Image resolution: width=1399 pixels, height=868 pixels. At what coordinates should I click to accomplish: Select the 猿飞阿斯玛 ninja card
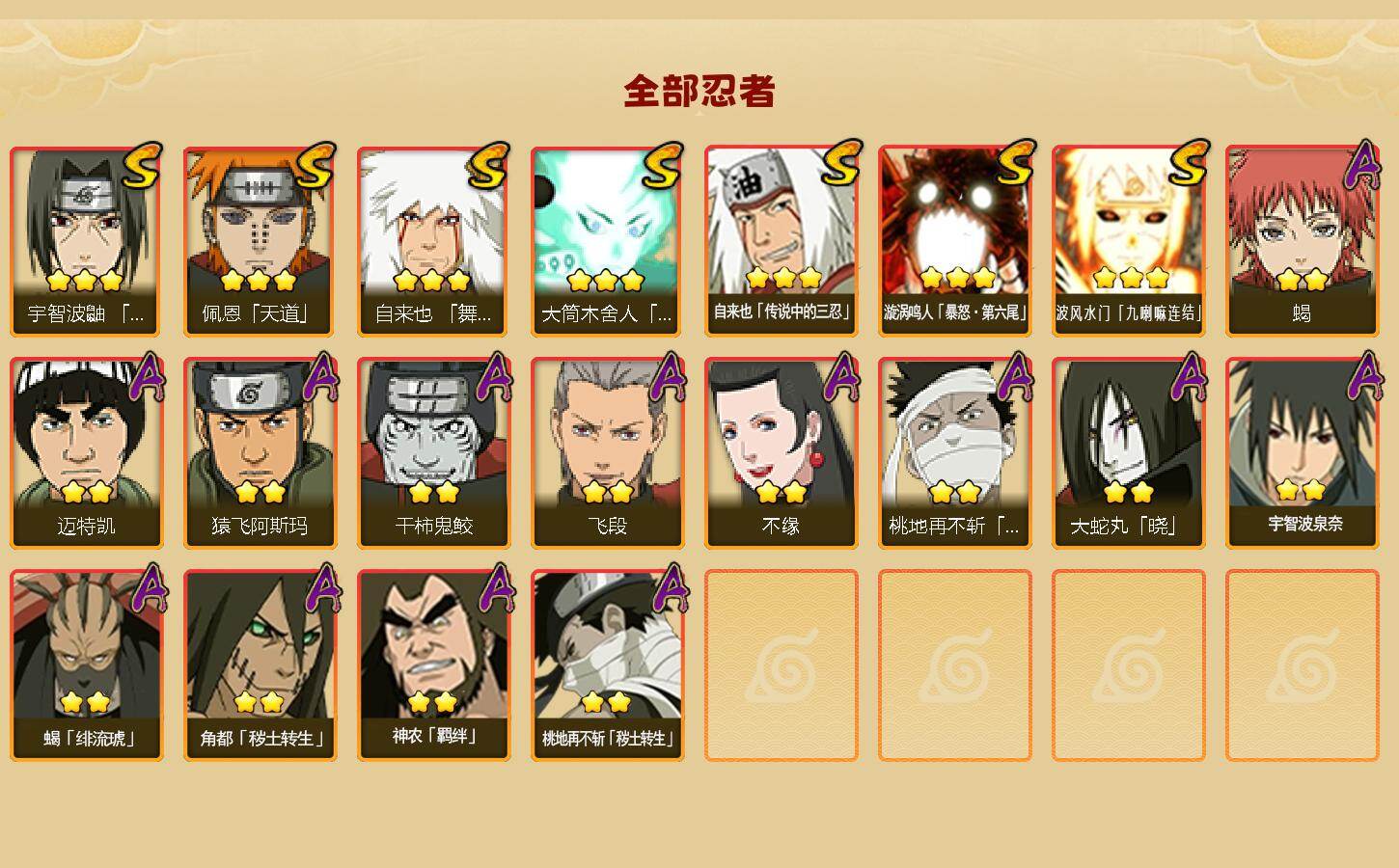pyautogui.click(x=260, y=453)
